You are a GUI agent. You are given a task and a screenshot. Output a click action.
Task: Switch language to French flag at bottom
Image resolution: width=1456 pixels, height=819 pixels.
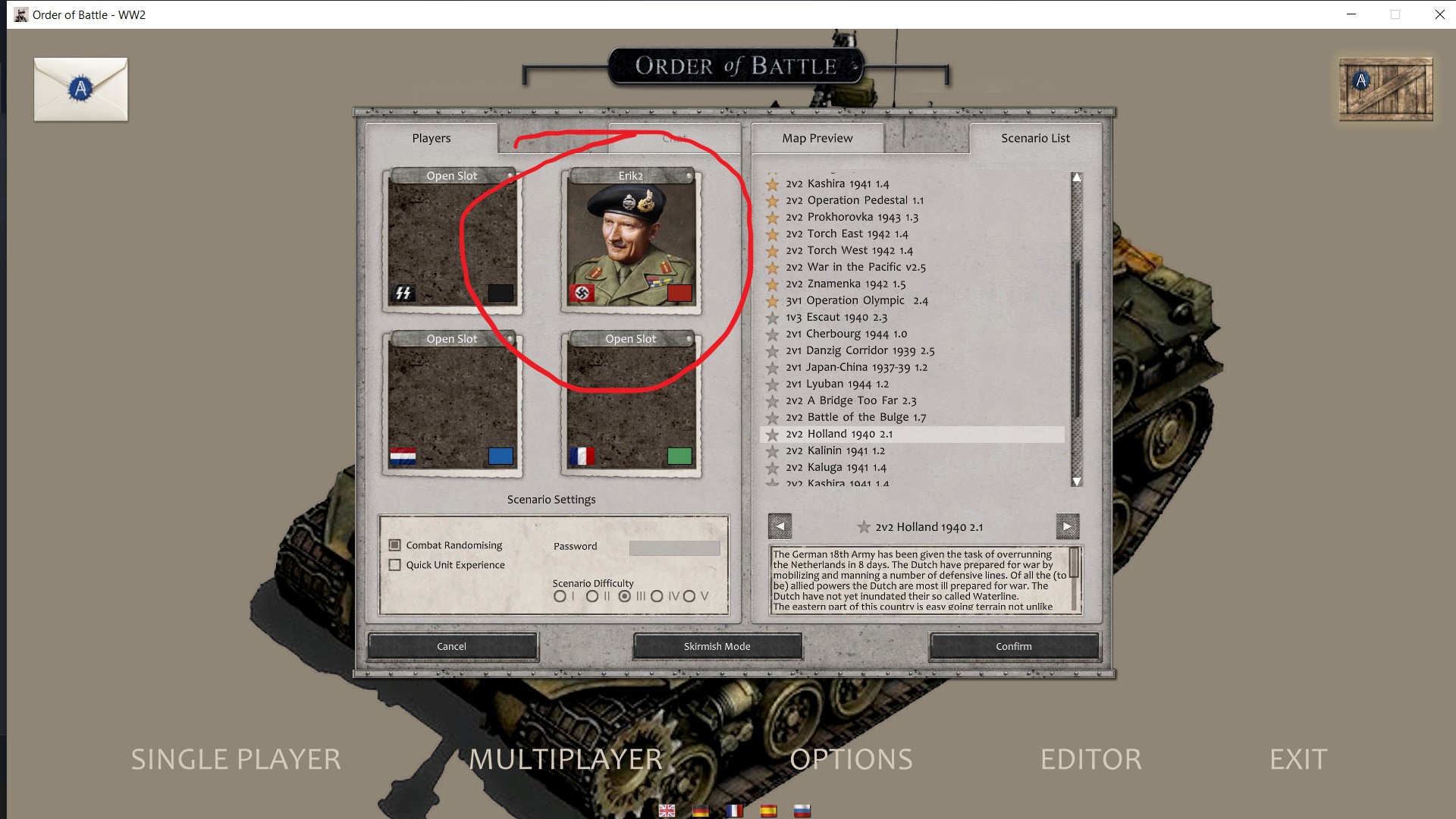pos(734,811)
